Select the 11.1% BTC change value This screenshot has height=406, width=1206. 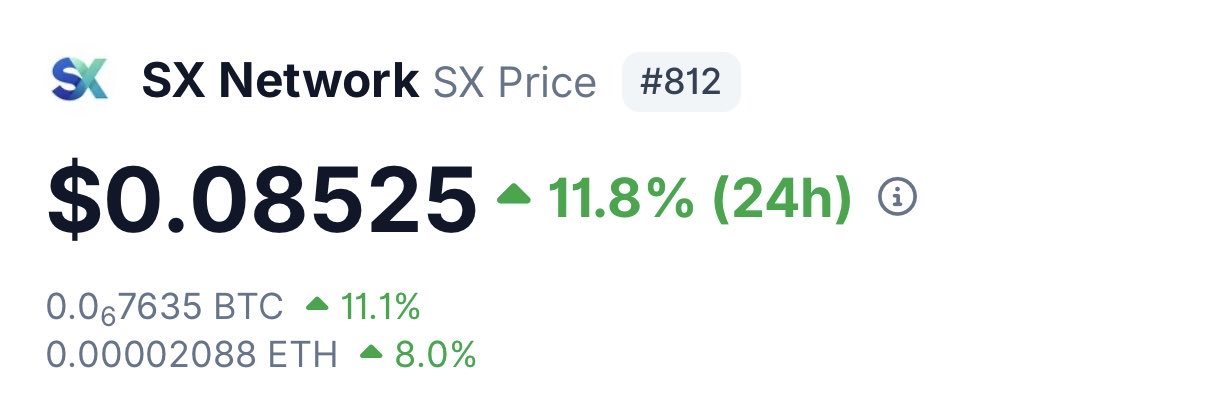pos(379,307)
